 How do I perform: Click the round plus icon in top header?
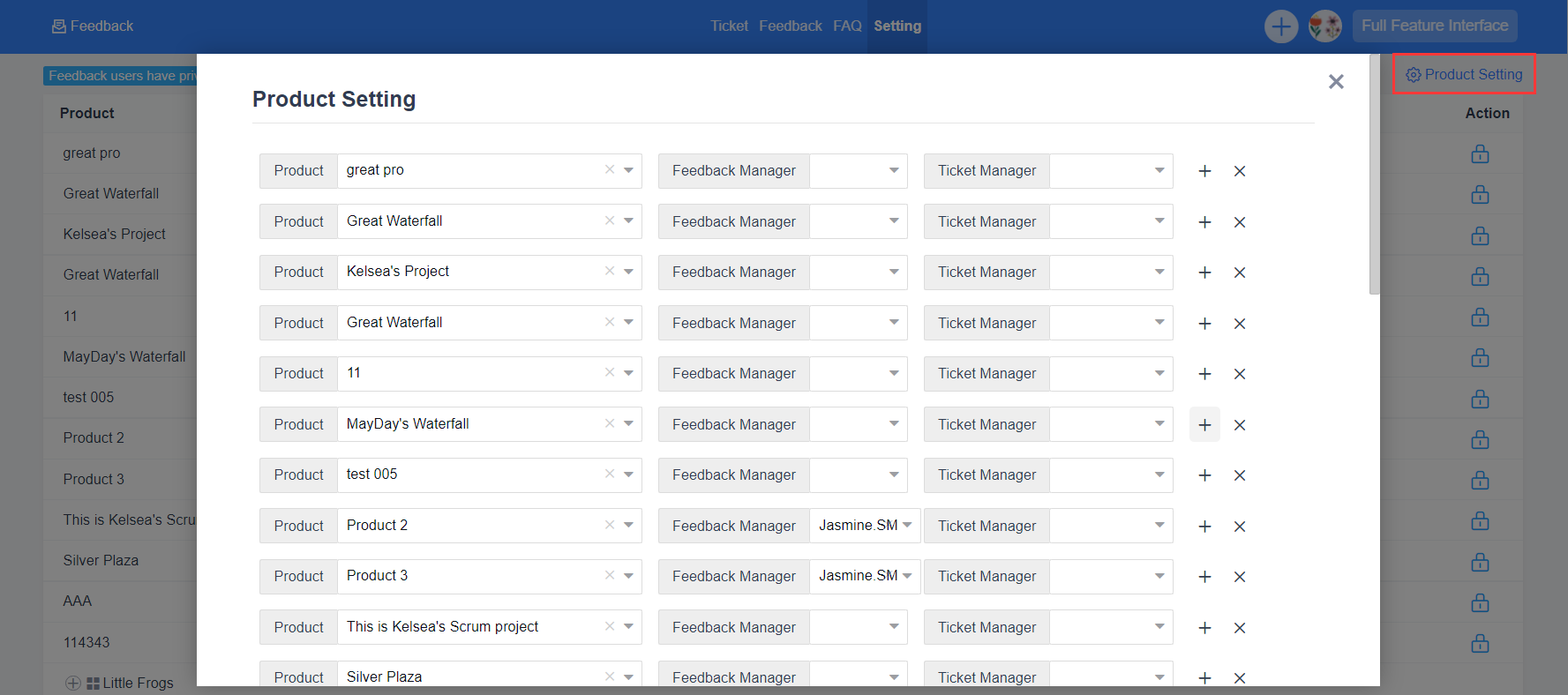[1280, 26]
